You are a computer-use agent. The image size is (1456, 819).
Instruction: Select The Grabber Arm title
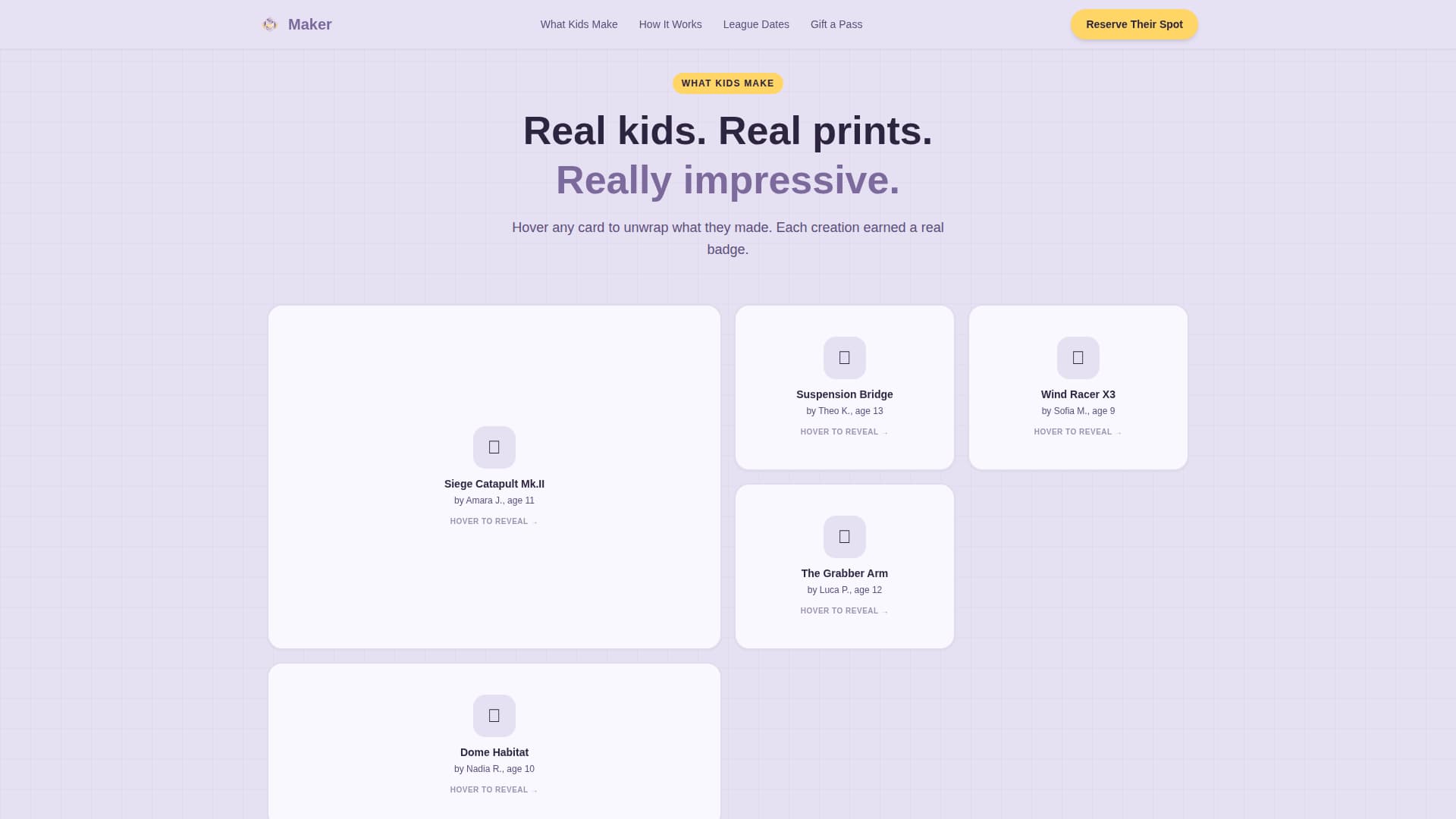(x=845, y=573)
